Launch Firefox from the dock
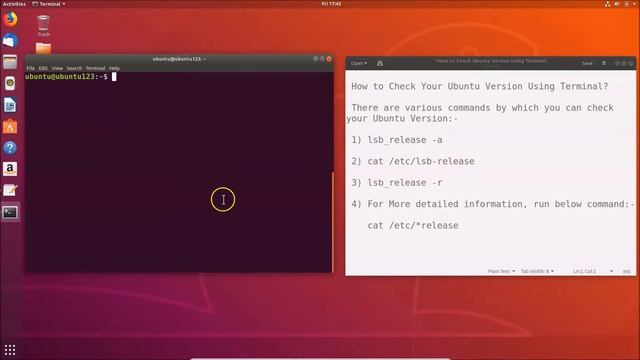This screenshot has height=360, width=640. click(x=10, y=19)
